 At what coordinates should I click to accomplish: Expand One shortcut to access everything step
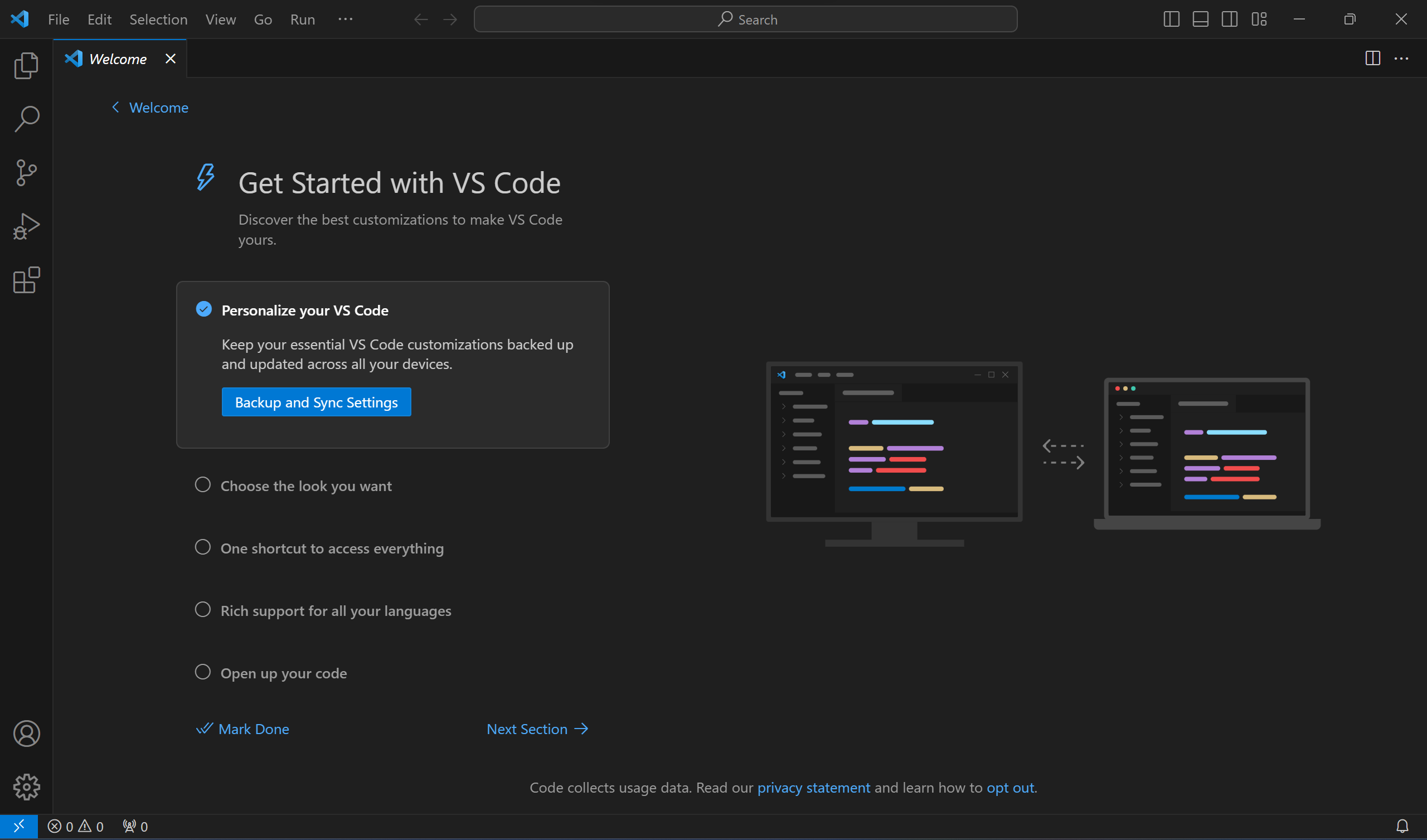[x=332, y=548]
